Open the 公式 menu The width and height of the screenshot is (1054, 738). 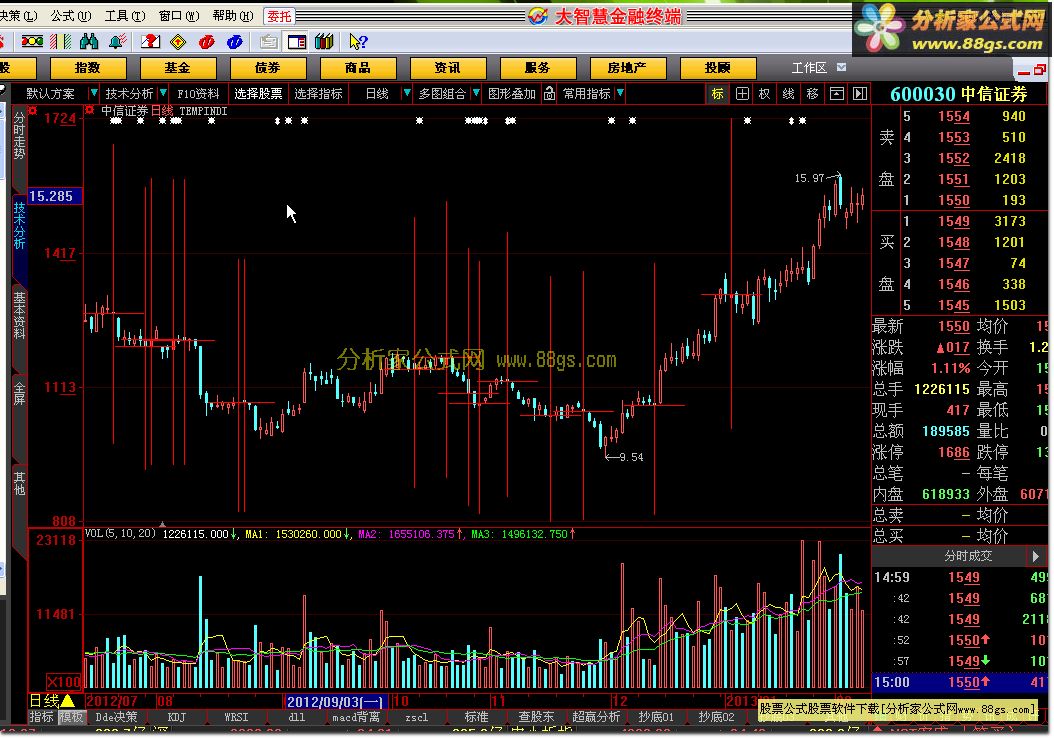71,15
